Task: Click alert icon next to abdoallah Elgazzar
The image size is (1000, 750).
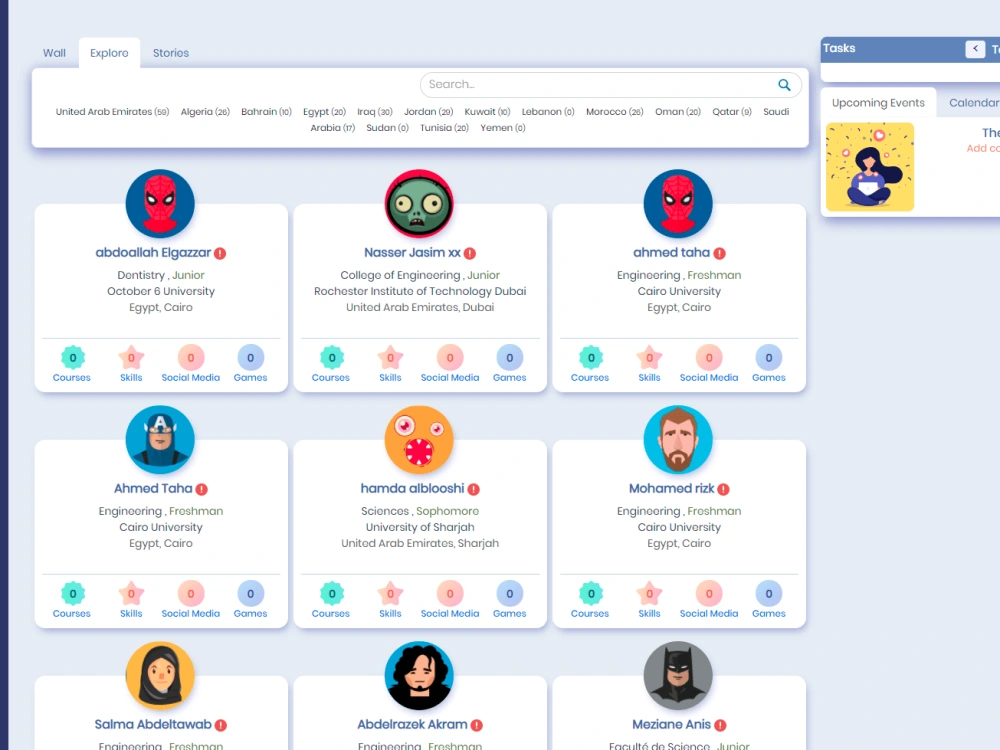Action: click(220, 253)
